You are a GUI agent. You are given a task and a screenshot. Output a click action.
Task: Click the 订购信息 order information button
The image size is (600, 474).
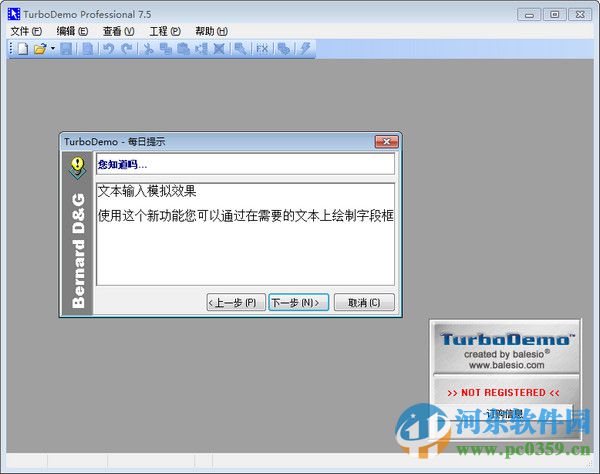coord(504,414)
